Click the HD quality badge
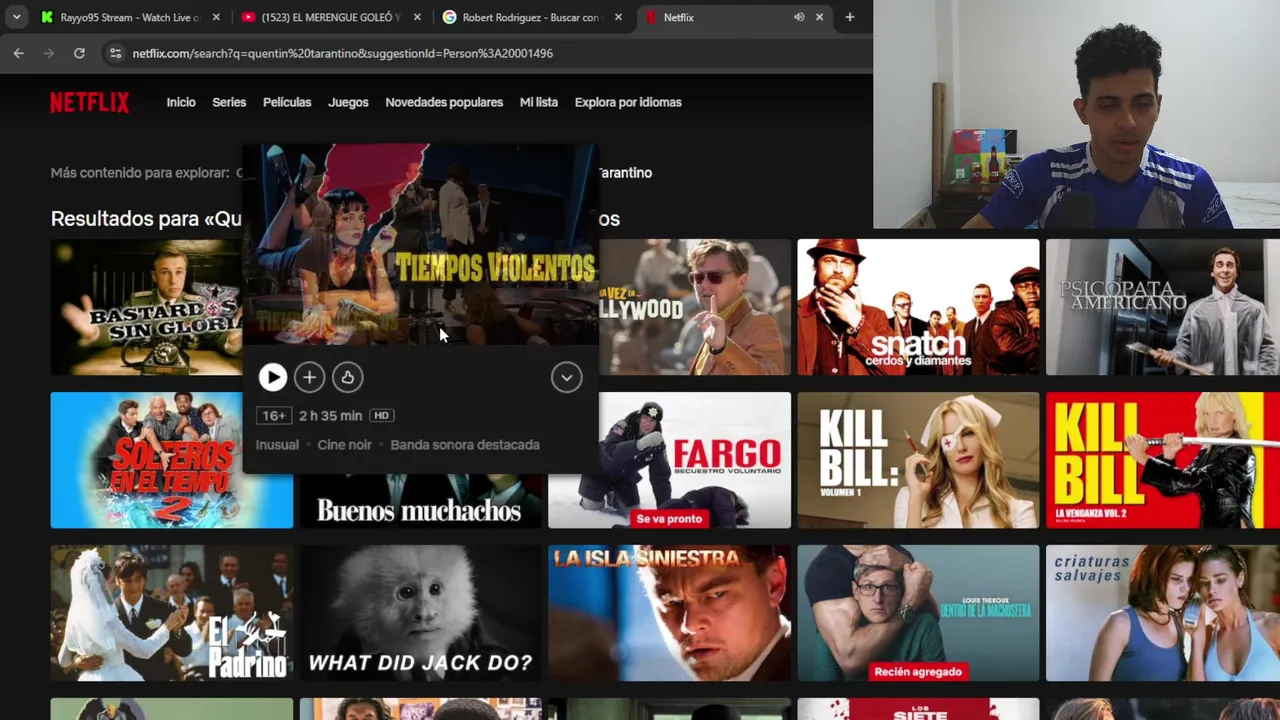 381,416
